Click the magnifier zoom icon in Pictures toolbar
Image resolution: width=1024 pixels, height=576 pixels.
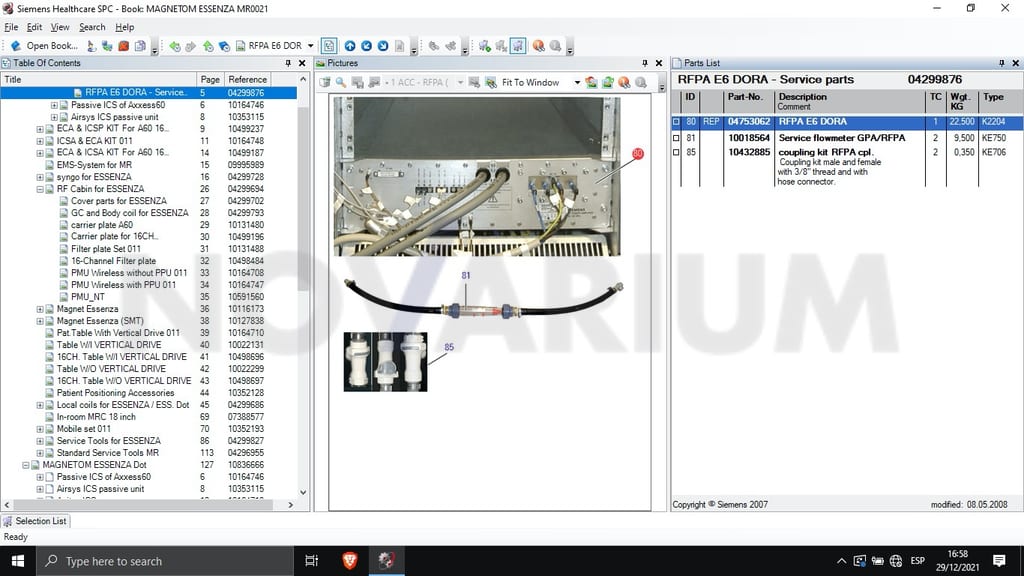[341, 82]
